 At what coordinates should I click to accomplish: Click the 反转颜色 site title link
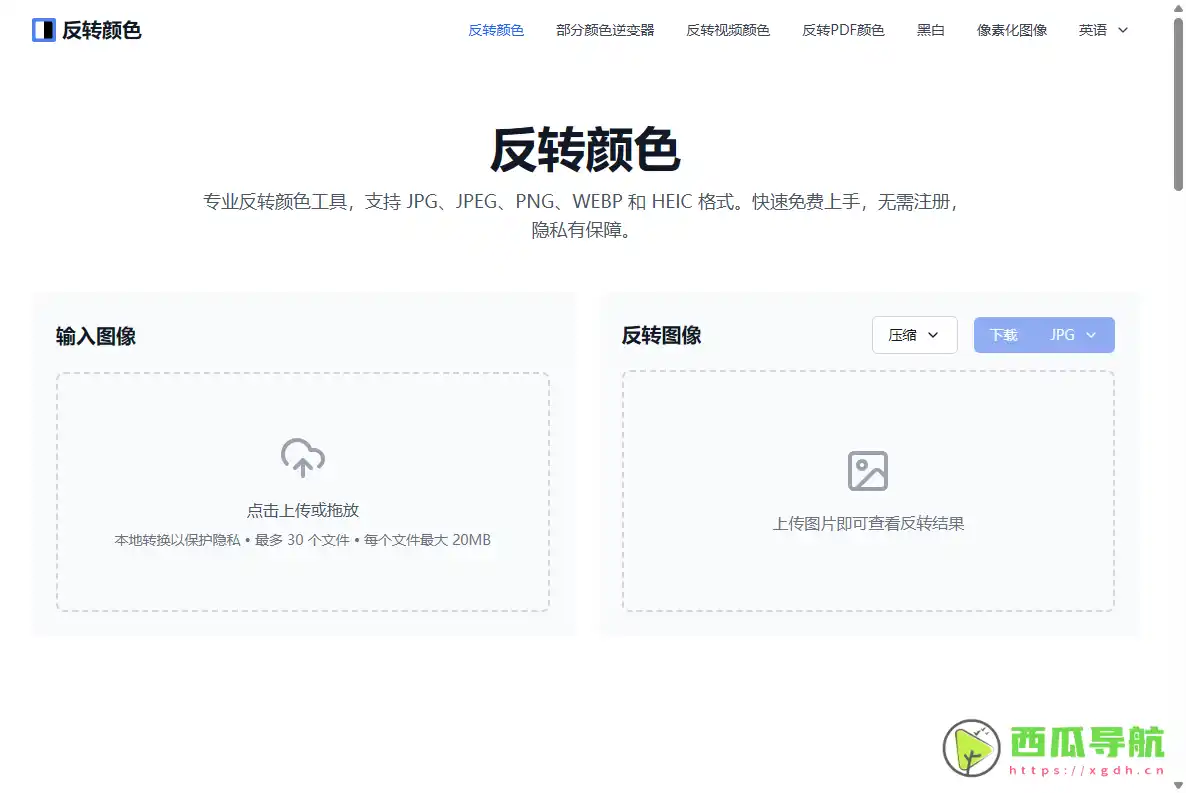pos(101,30)
